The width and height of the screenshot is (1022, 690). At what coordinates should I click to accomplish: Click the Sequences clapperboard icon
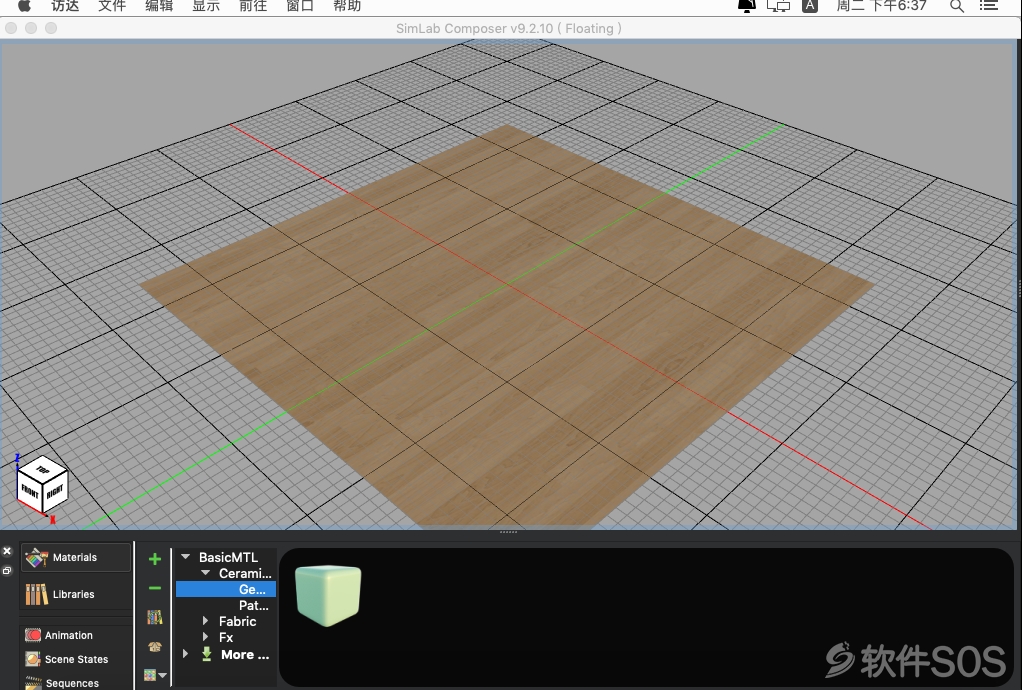point(33,682)
